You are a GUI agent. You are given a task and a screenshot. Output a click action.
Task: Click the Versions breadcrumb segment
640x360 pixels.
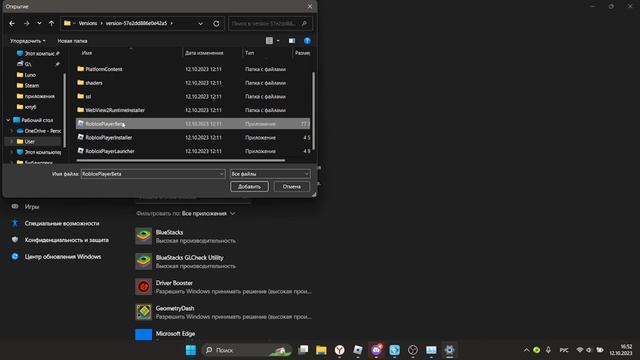click(x=88, y=24)
